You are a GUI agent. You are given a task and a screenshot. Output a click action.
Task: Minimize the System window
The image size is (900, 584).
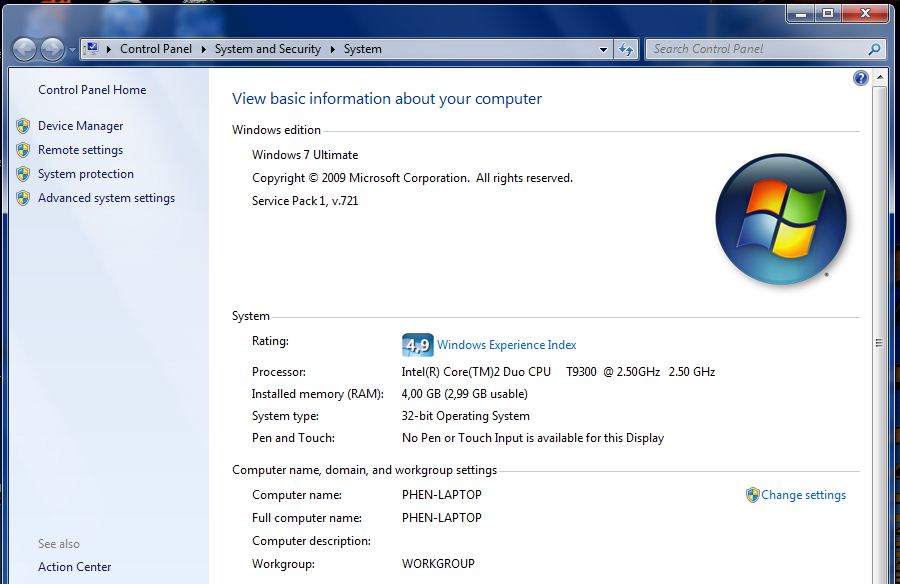801,13
